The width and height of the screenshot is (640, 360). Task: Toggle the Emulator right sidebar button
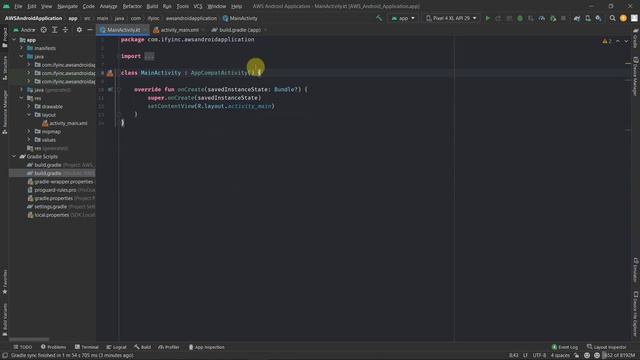point(636,269)
